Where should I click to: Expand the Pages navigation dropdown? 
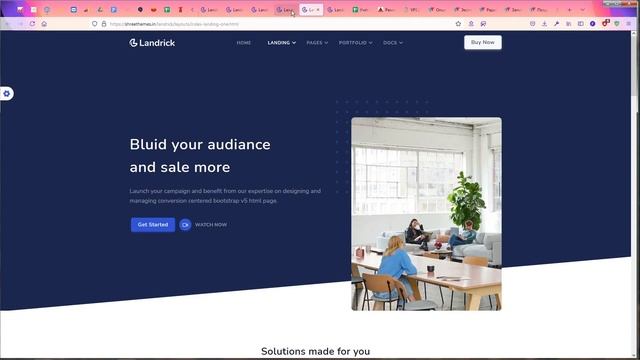(317, 42)
